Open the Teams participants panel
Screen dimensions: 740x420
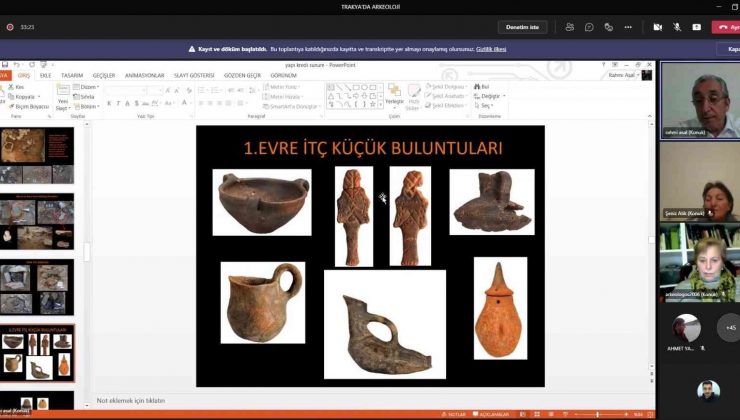(569, 27)
